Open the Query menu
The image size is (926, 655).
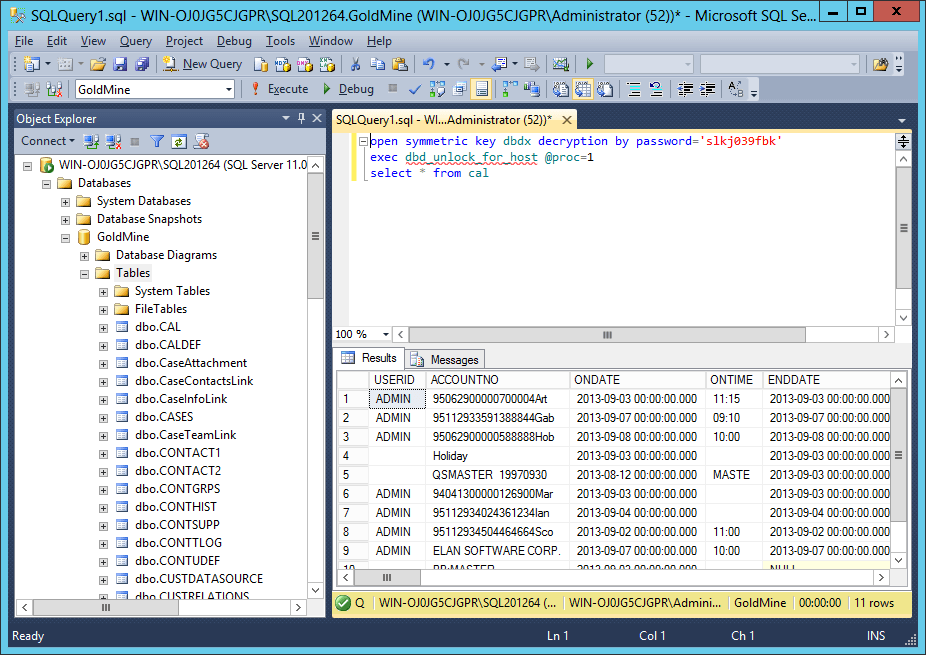136,41
